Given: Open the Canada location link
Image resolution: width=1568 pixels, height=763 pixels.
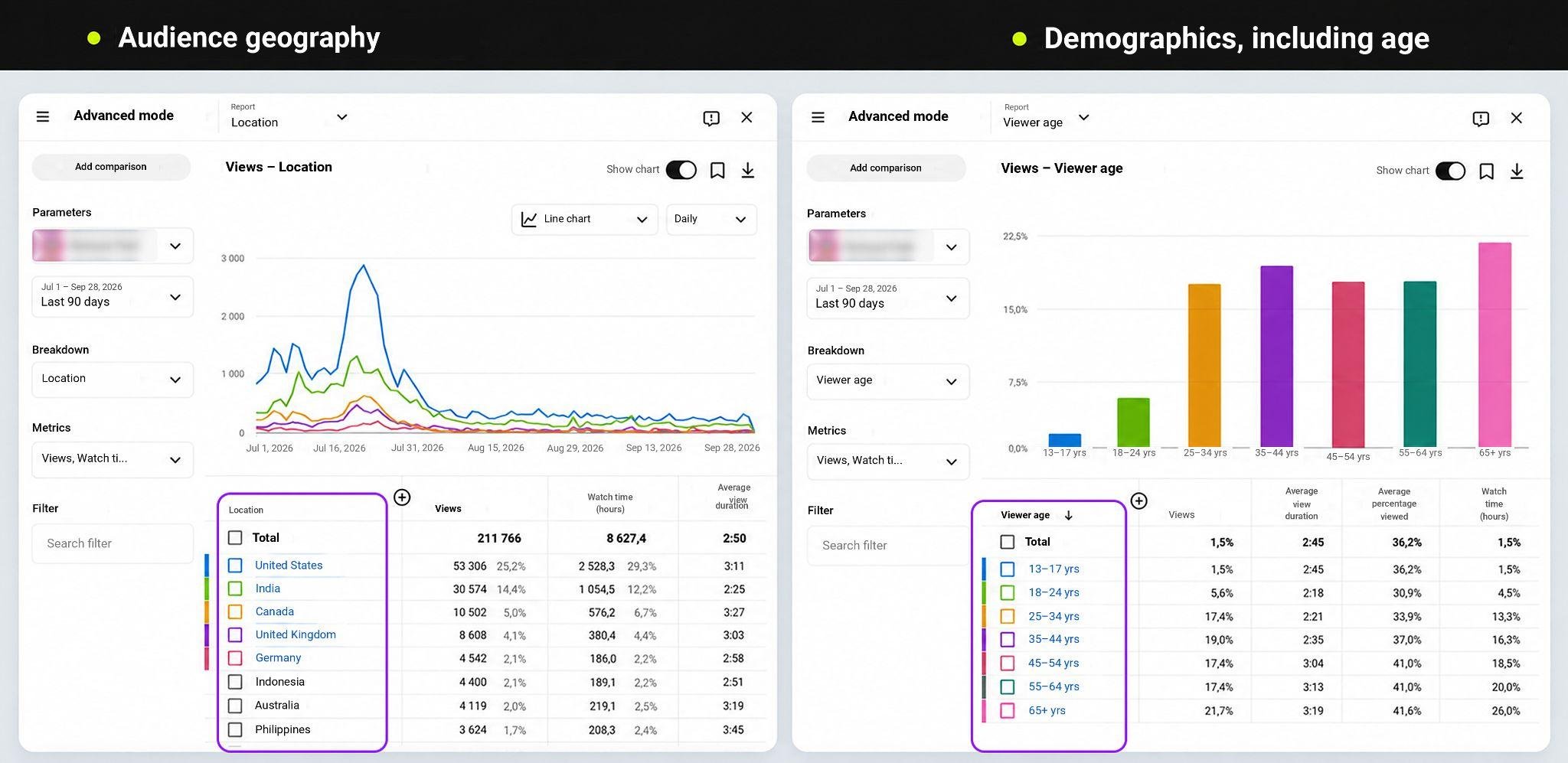Looking at the screenshot, I should [274, 611].
